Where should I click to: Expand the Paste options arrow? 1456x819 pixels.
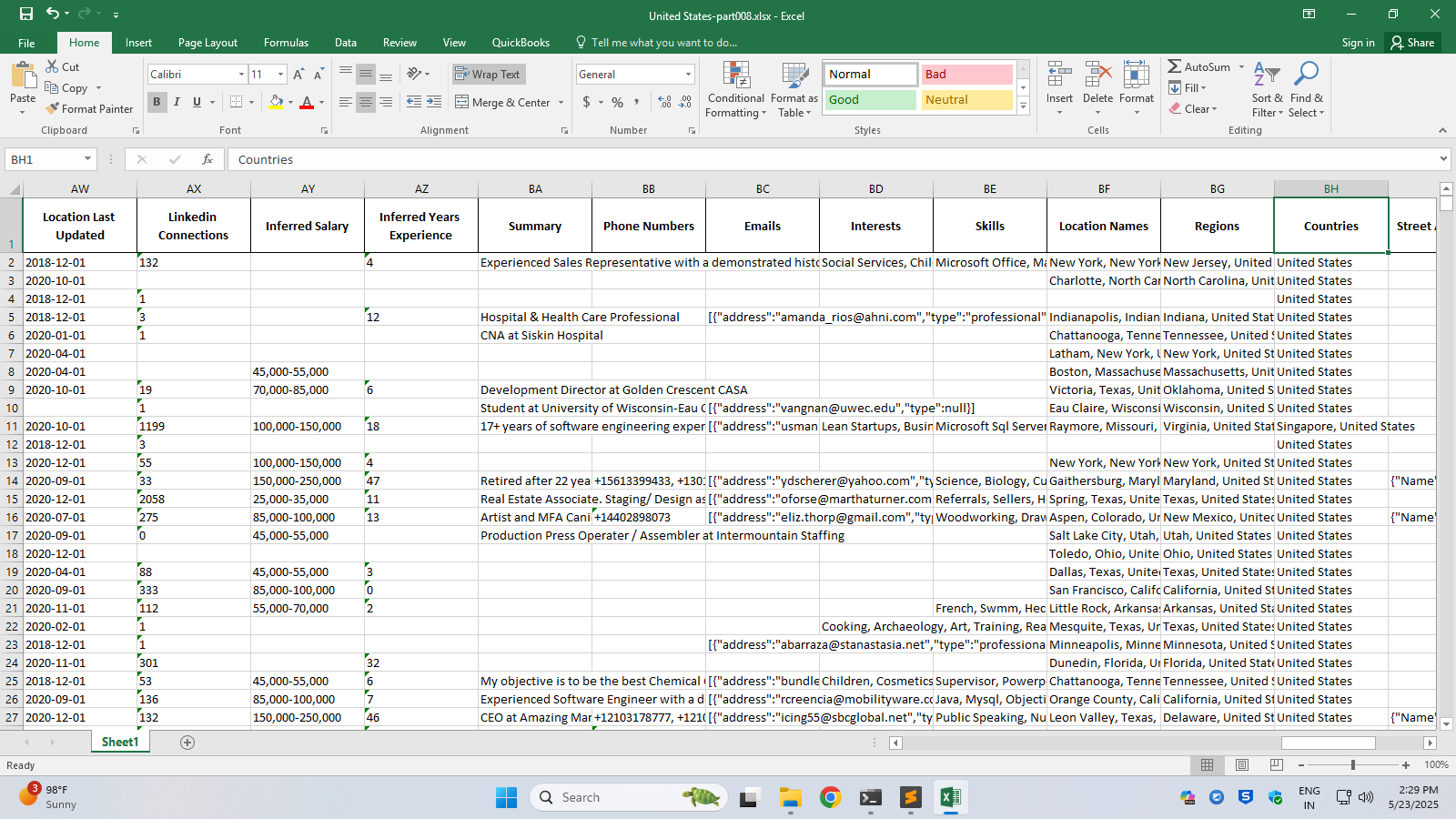point(23,112)
